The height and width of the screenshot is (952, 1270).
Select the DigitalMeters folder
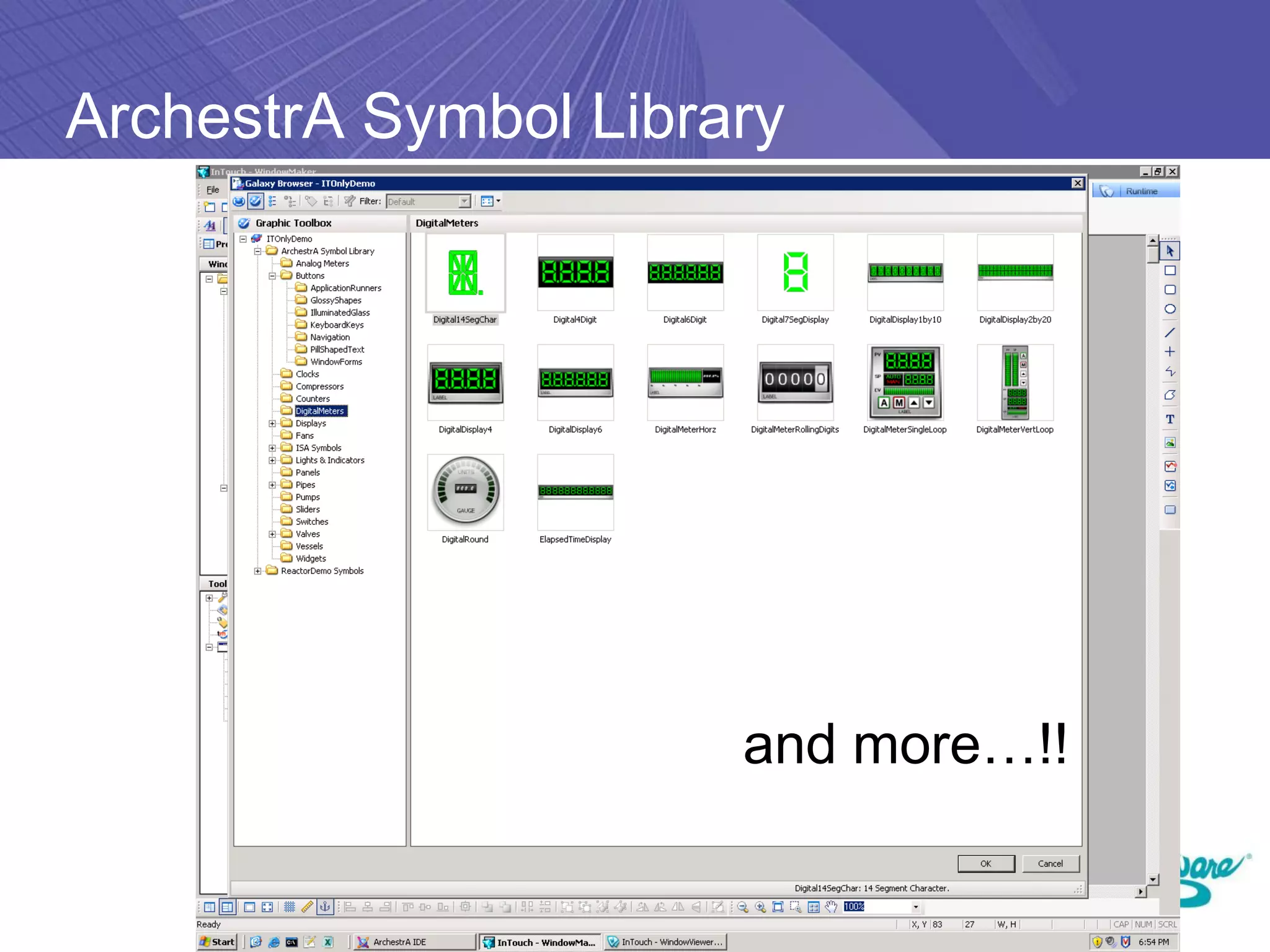pos(319,411)
